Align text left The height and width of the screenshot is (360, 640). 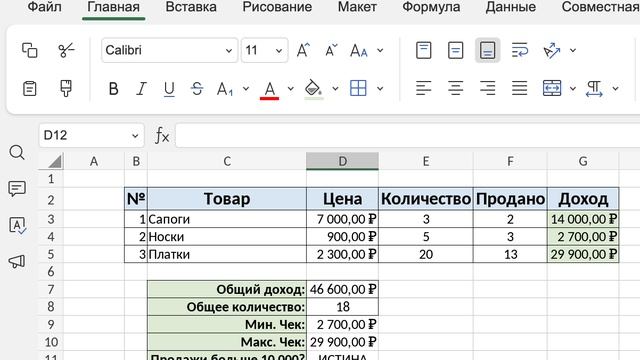click(x=423, y=88)
